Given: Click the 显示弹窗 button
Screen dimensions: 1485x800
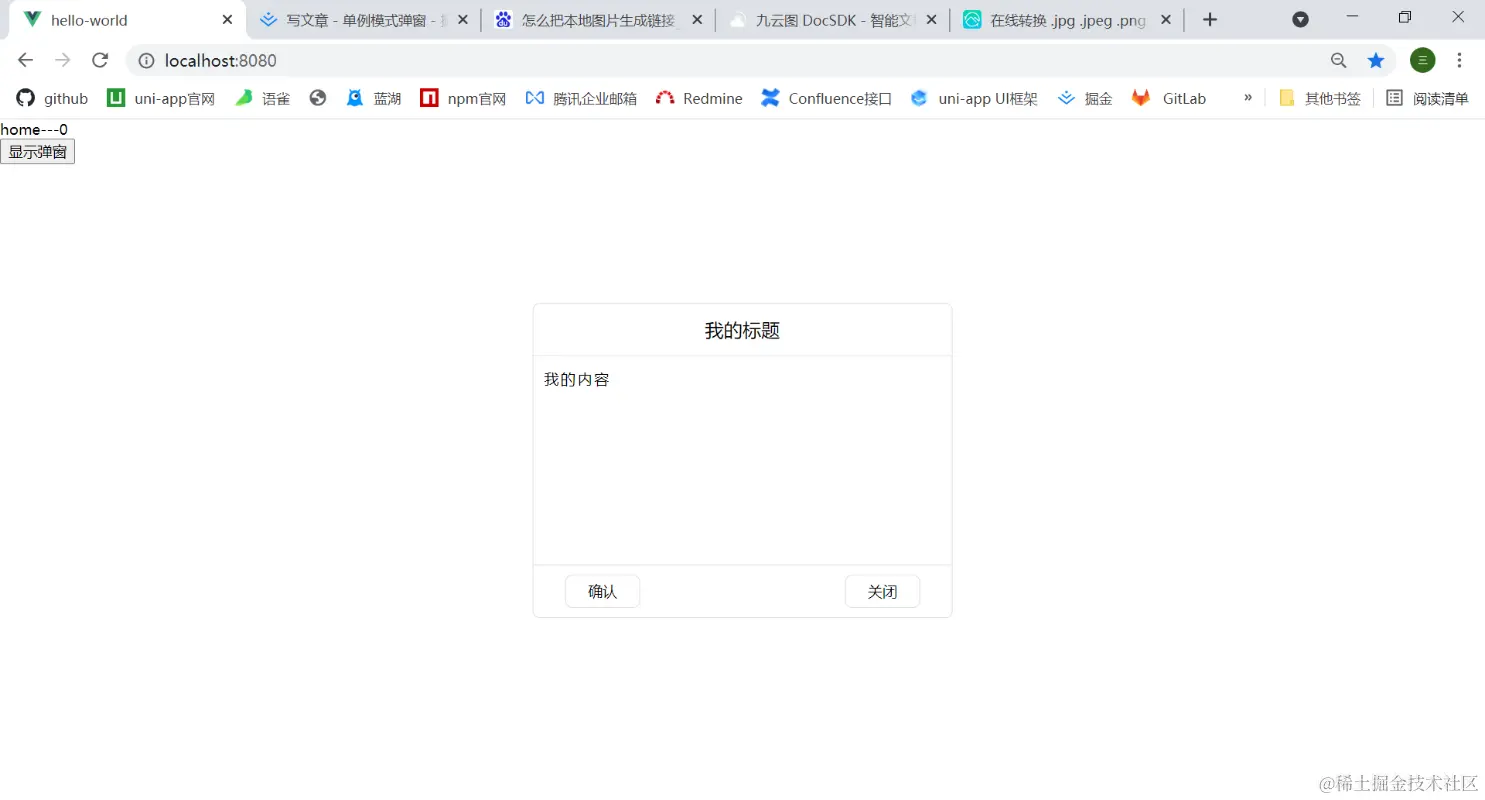Looking at the screenshot, I should point(37,151).
